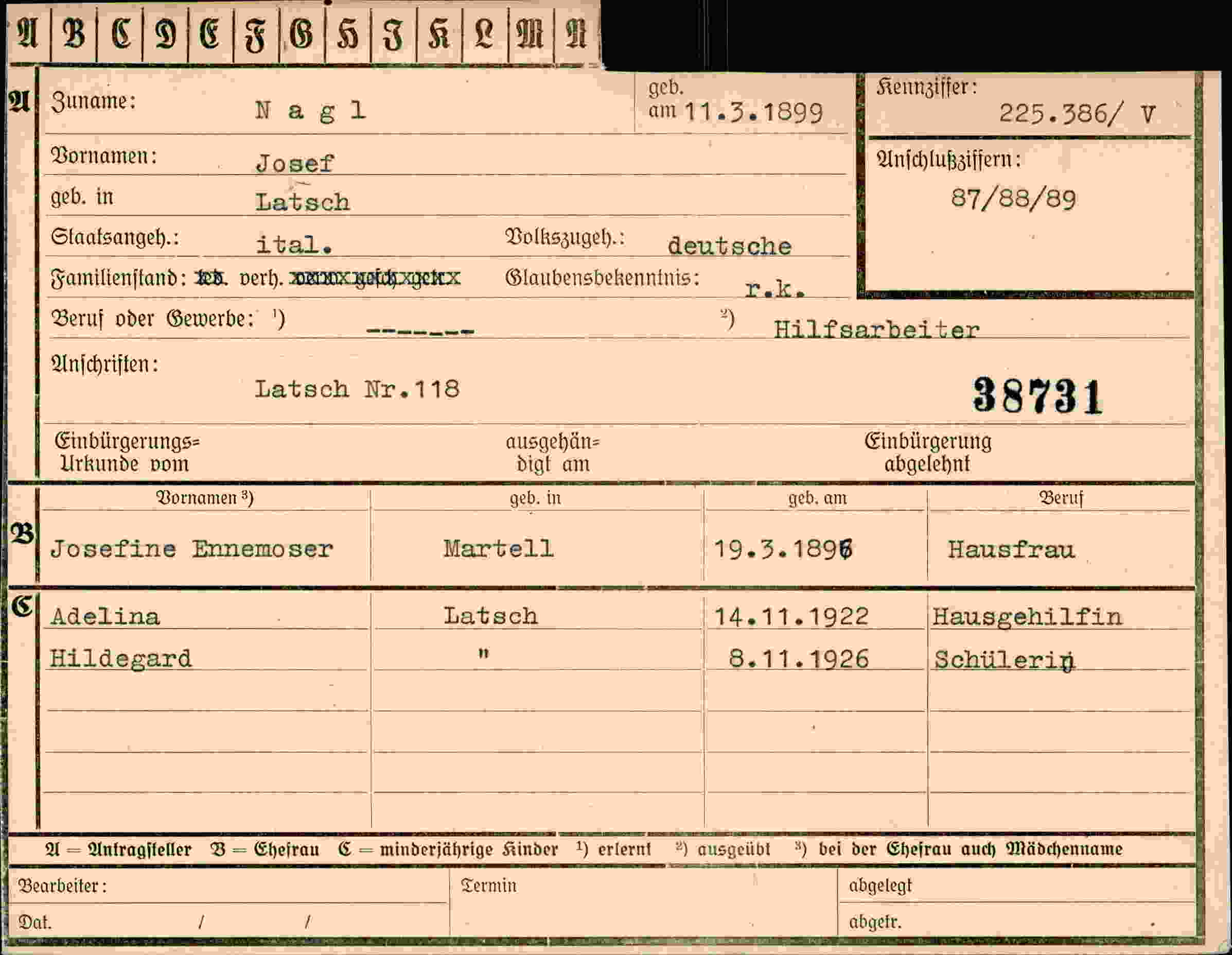Click the Anschlußziffern value 87/88/89
This screenshot has width=1232, height=955.
[1013, 199]
